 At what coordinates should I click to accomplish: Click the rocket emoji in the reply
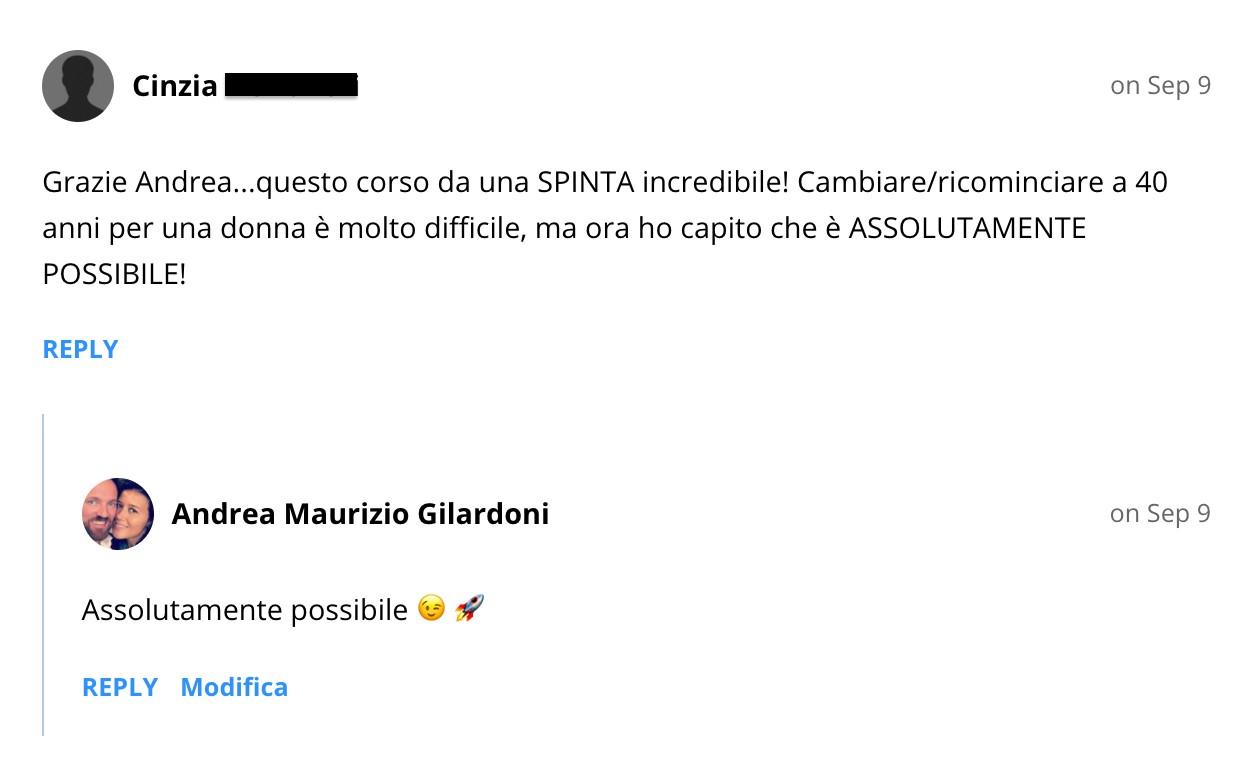(469, 608)
